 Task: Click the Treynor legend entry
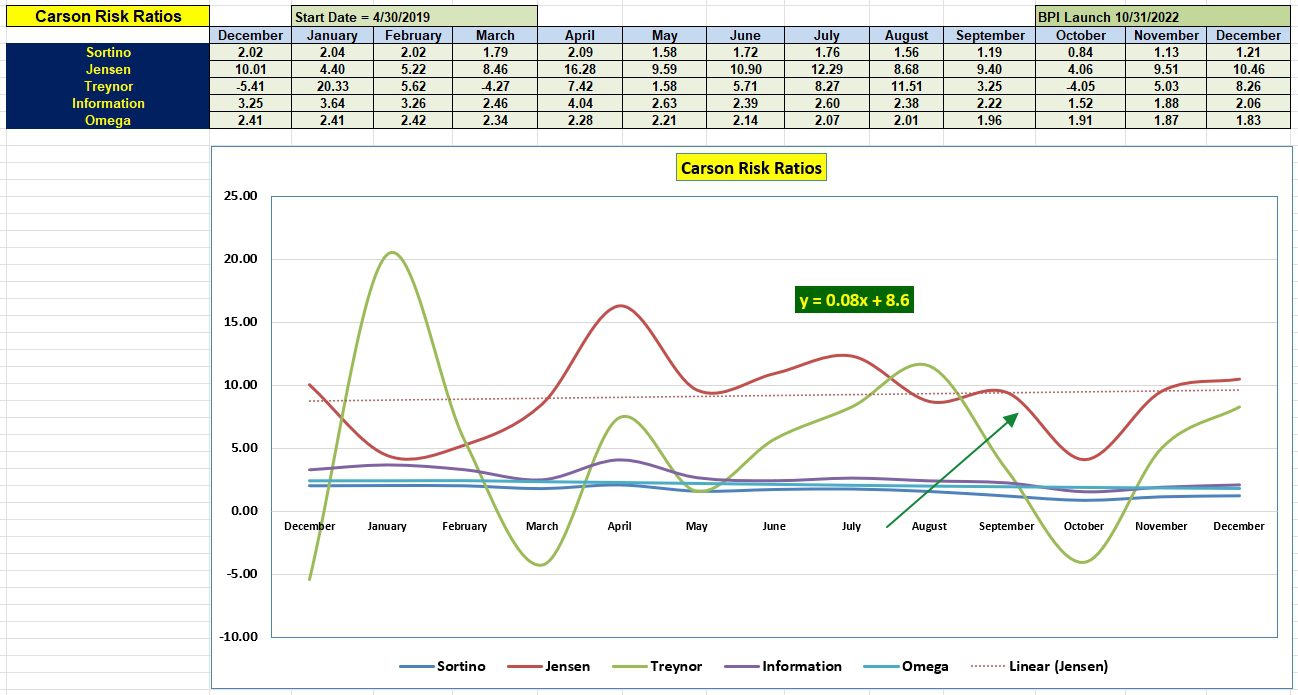659,666
